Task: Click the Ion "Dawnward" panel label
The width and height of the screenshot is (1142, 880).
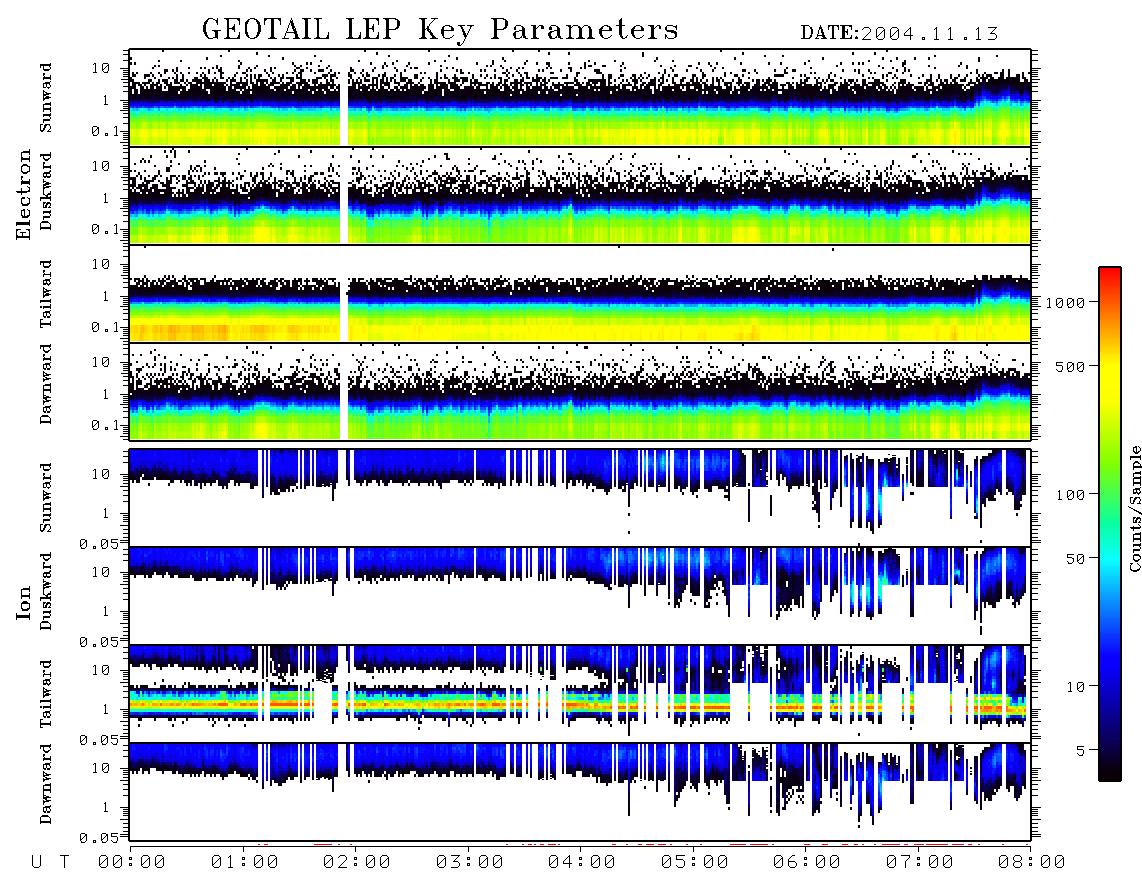Action: (46, 784)
